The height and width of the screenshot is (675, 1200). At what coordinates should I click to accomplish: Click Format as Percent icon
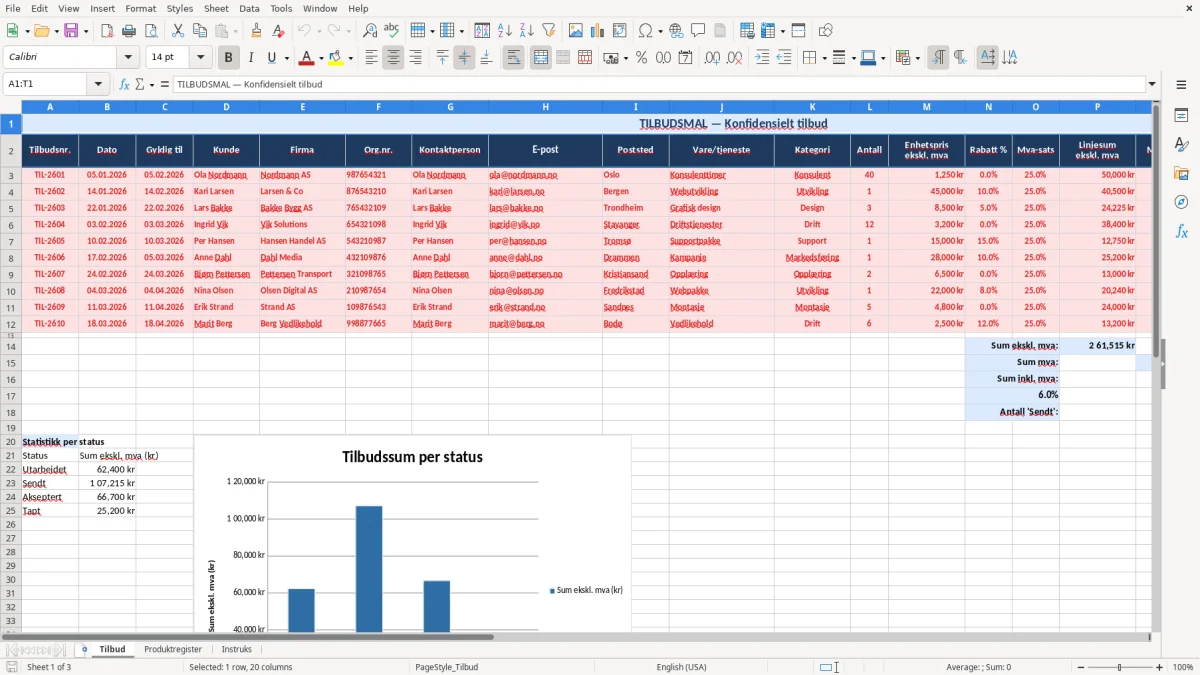(x=641, y=58)
